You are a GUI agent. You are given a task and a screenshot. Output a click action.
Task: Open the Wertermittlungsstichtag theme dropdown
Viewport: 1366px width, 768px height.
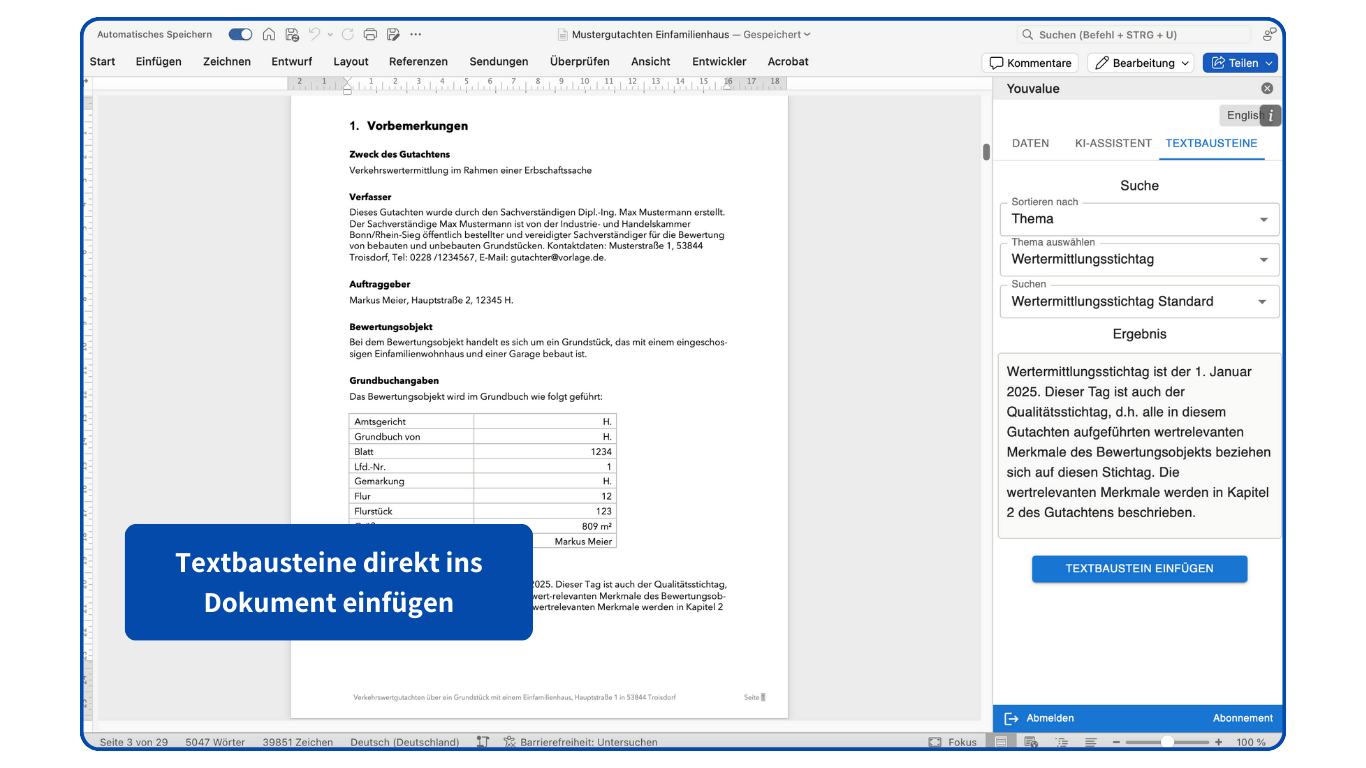(1139, 259)
